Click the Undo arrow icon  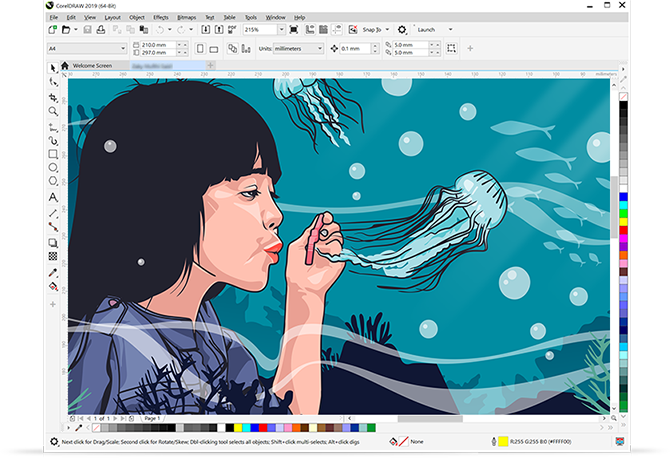pyautogui.click(x=160, y=29)
